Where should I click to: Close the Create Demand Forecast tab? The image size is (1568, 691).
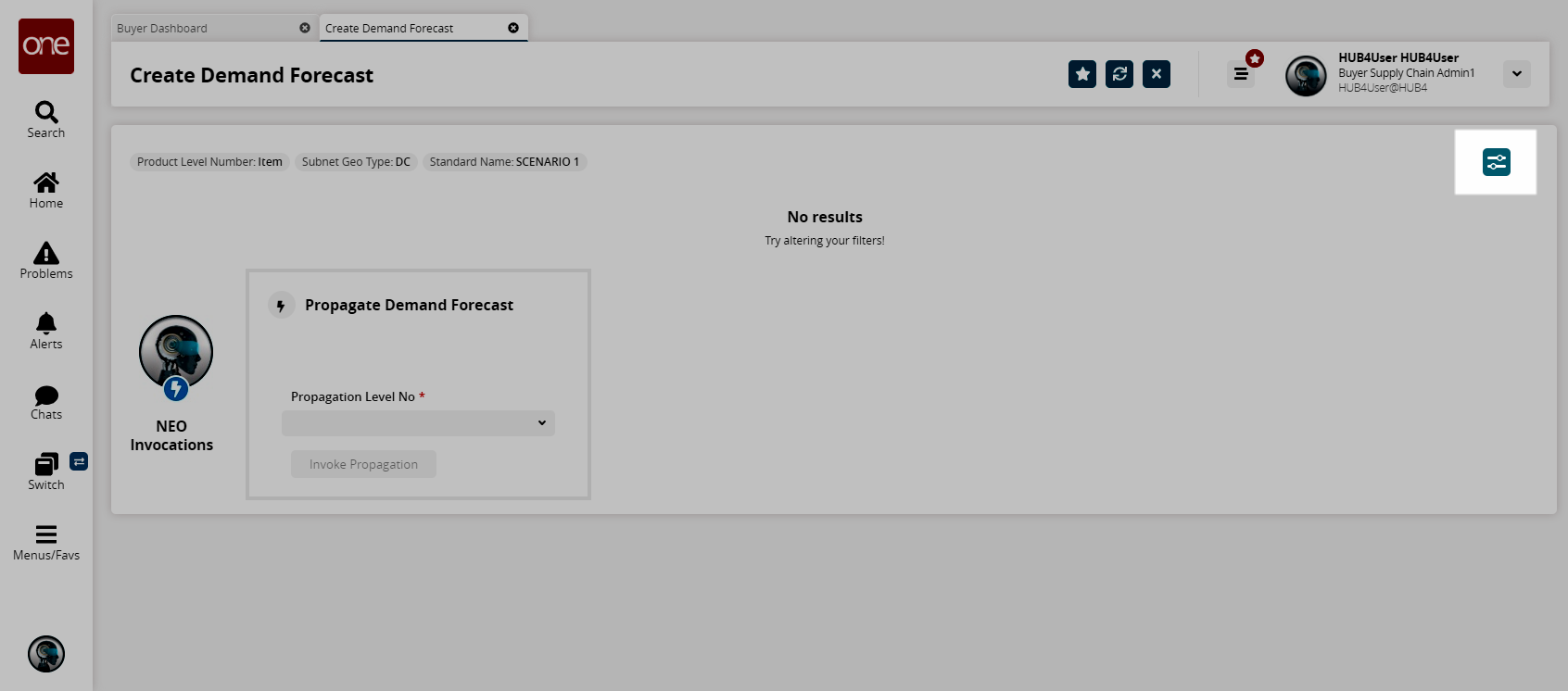(513, 28)
